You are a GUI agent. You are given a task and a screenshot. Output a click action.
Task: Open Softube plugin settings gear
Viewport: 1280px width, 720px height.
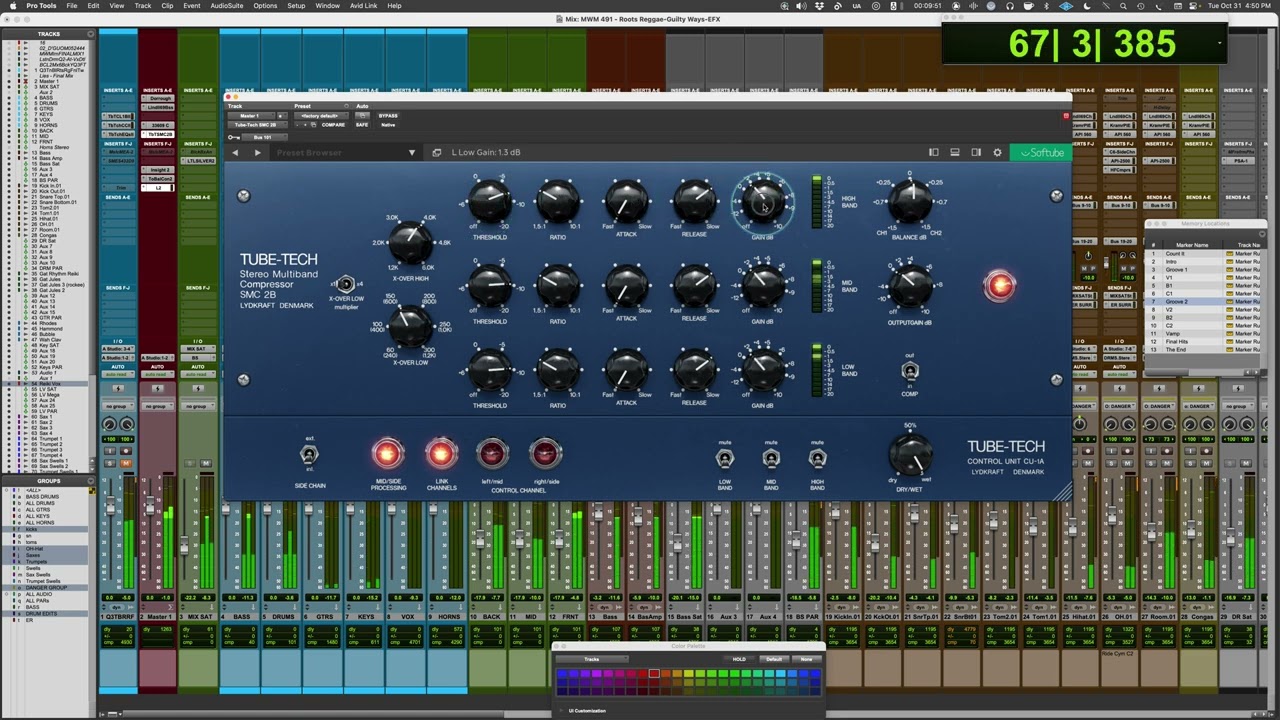(997, 152)
